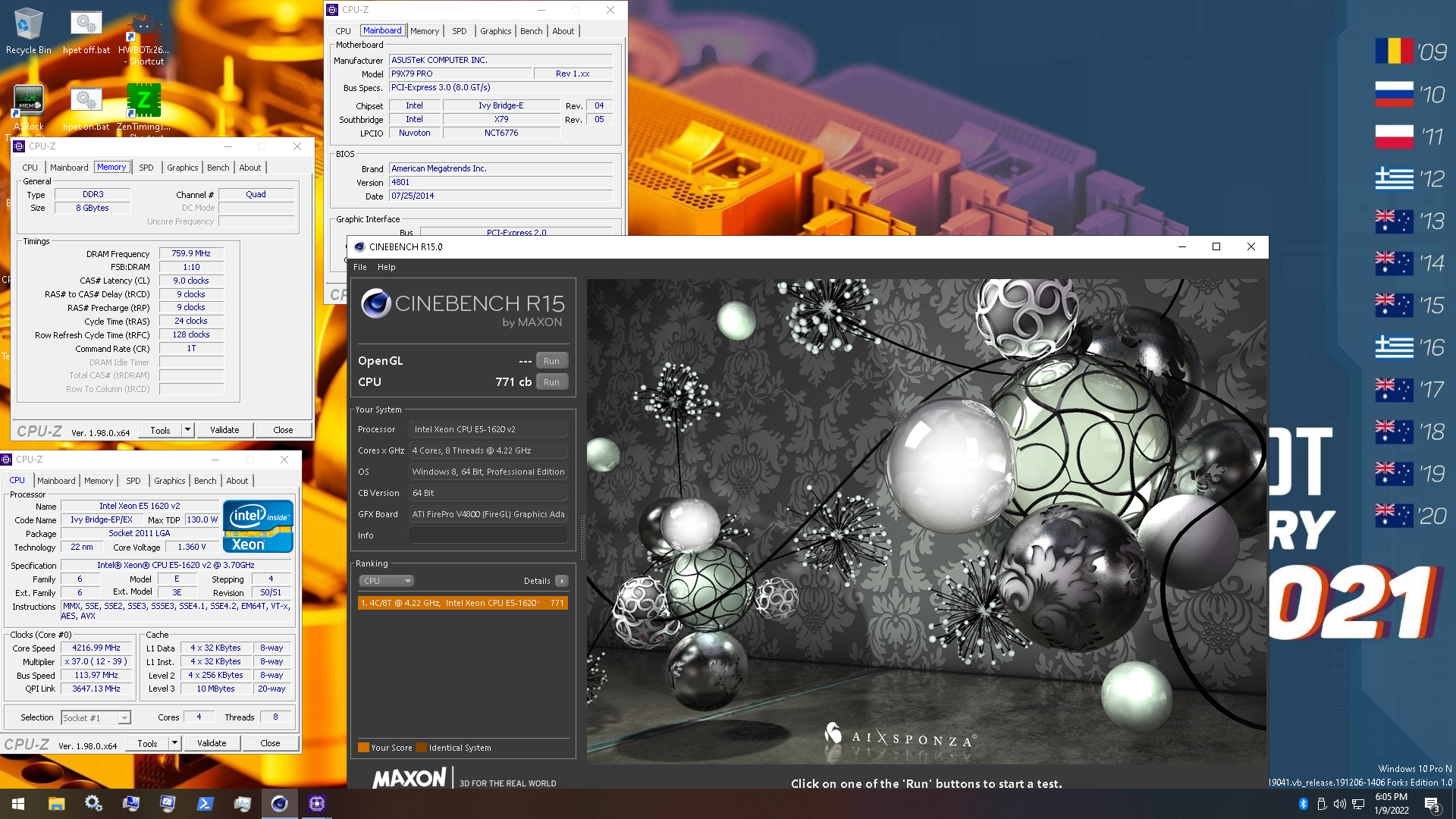Launch ZenTimings from the desktop icon
The height and width of the screenshot is (819, 1456).
point(143,107)
